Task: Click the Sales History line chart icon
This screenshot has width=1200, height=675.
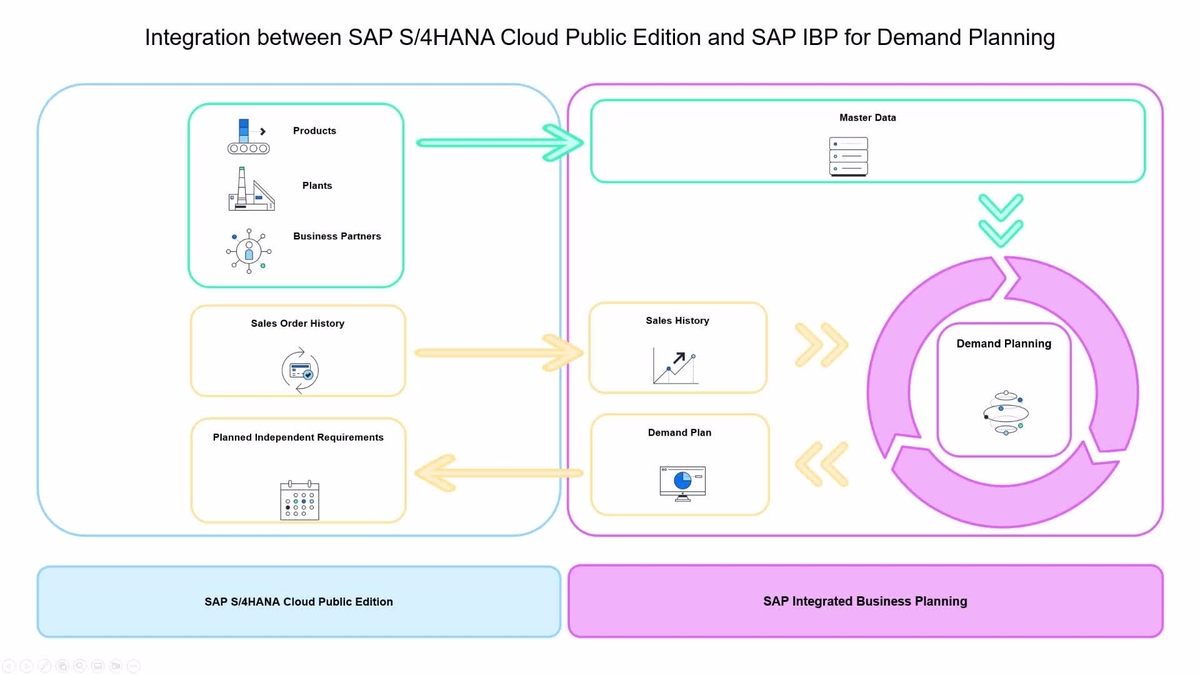Action: 675,367
